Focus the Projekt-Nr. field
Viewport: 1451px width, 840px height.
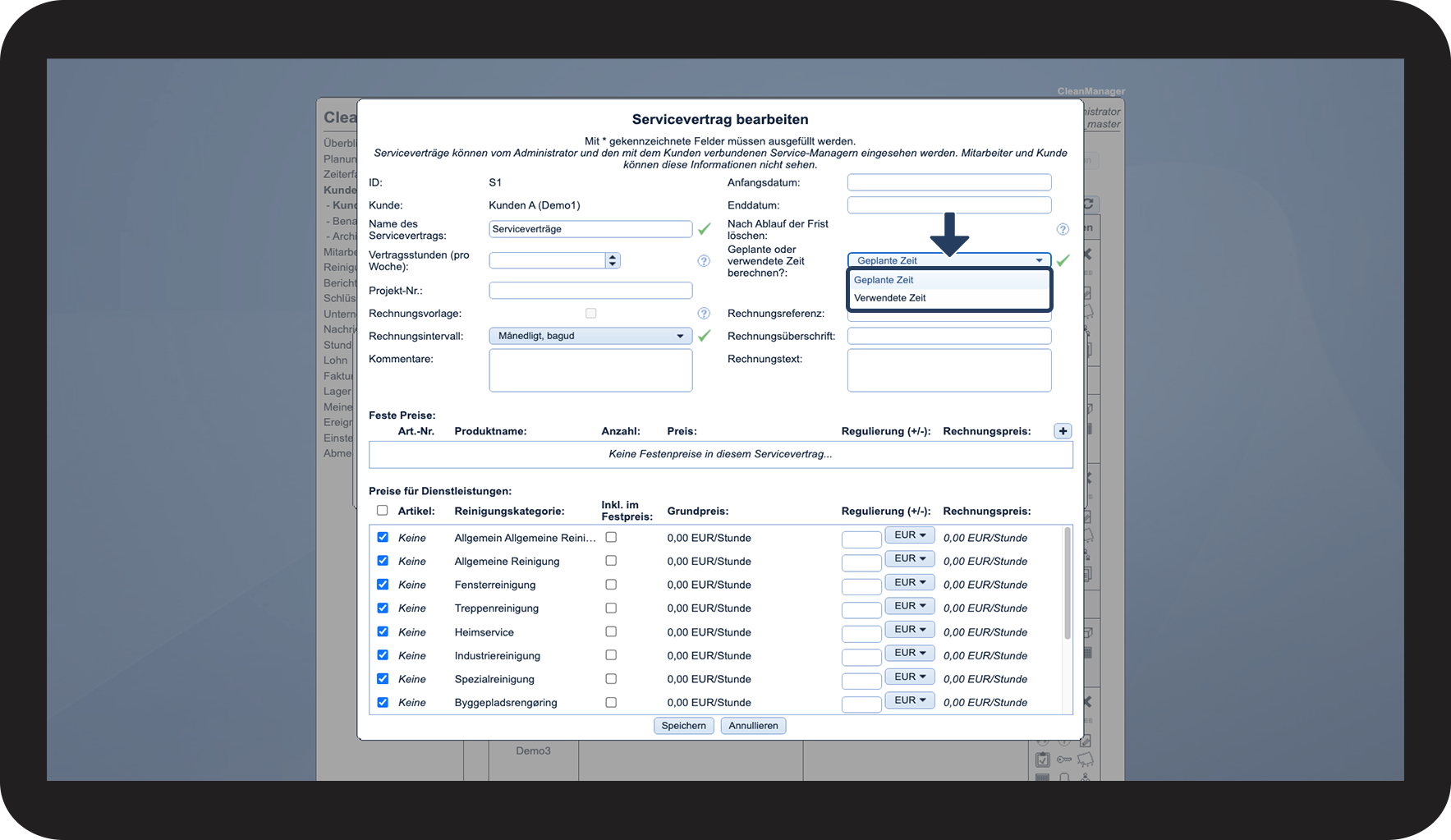coord(590,291)
